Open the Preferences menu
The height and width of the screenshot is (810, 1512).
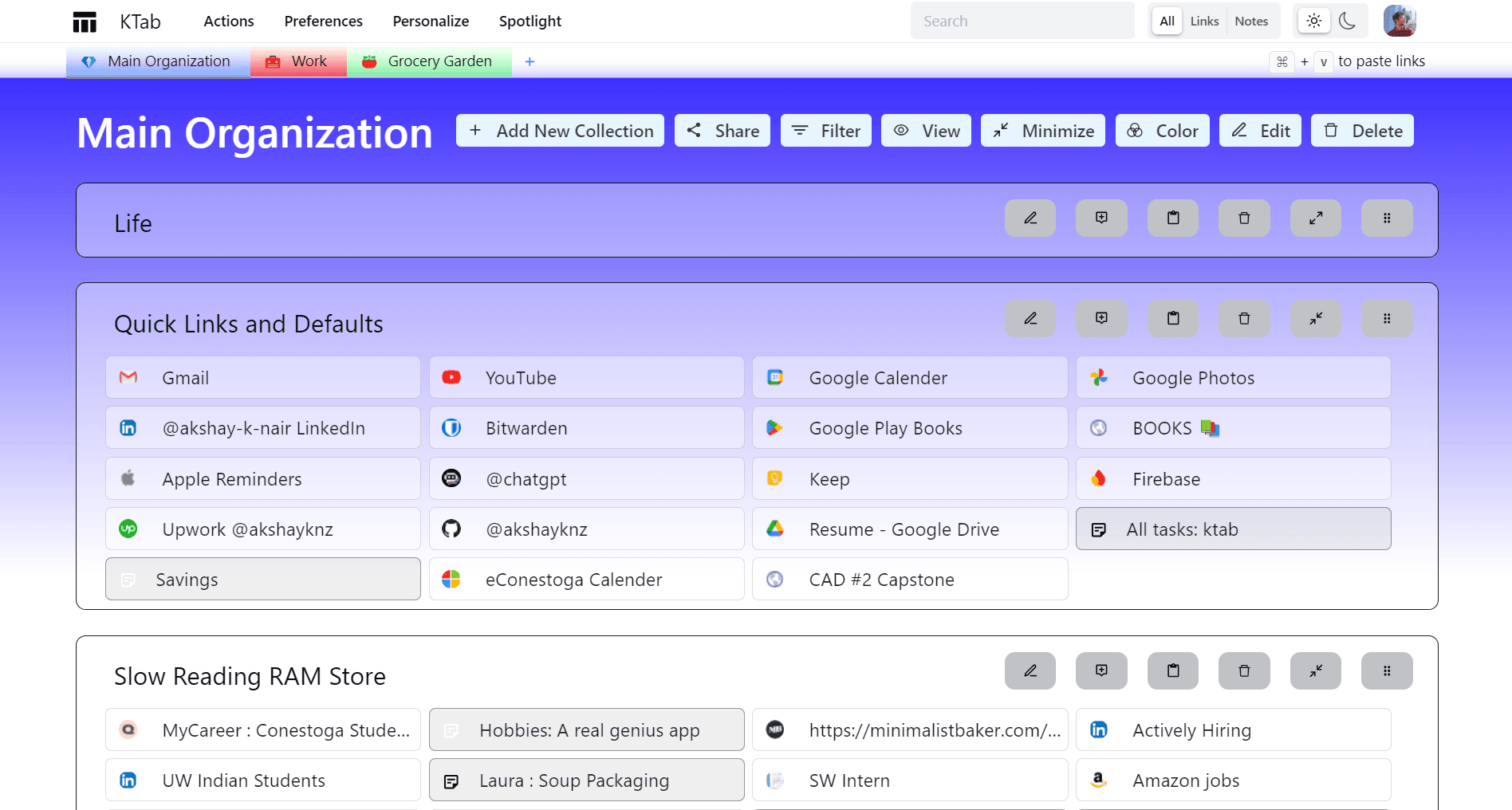[323, 22]
